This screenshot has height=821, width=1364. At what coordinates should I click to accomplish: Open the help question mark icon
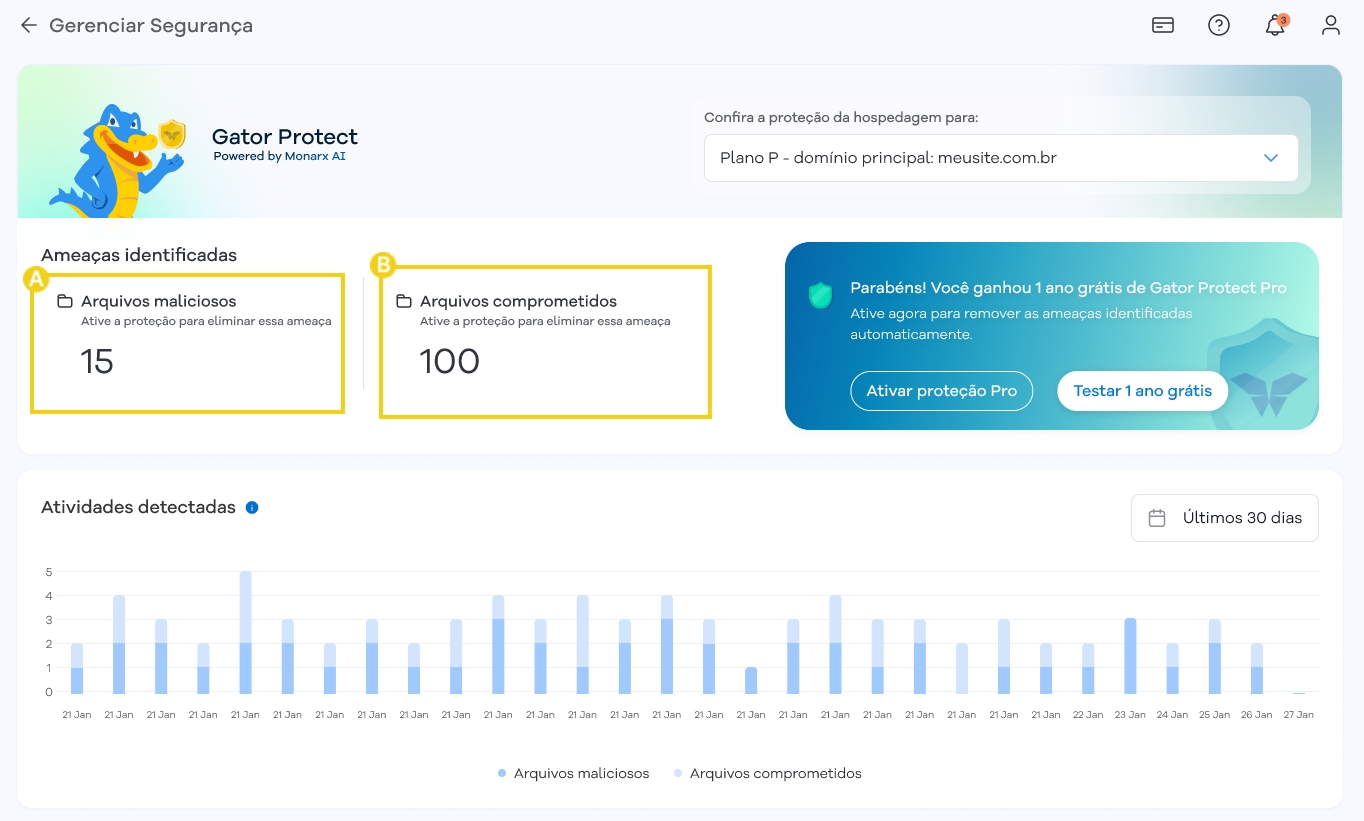click(x=1219, y=25)
